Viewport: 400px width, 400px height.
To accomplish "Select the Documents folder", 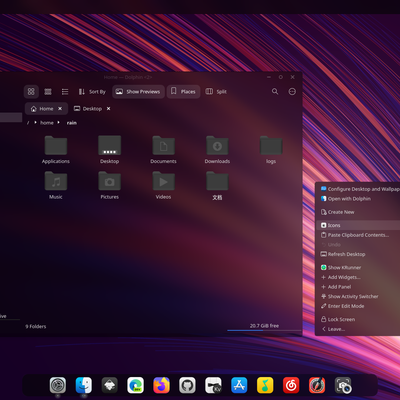I will [163, 150].
